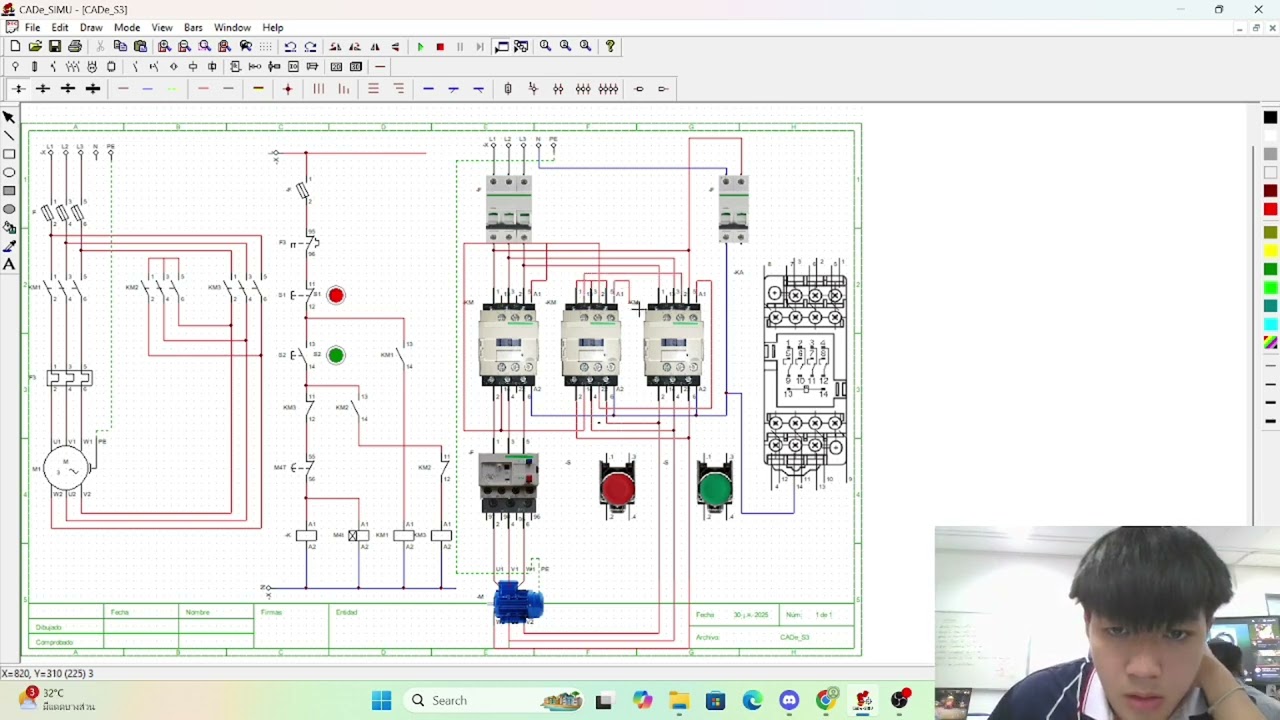
Task: Toggle the dotted grid display icon
Action: (x=265, y=47)
